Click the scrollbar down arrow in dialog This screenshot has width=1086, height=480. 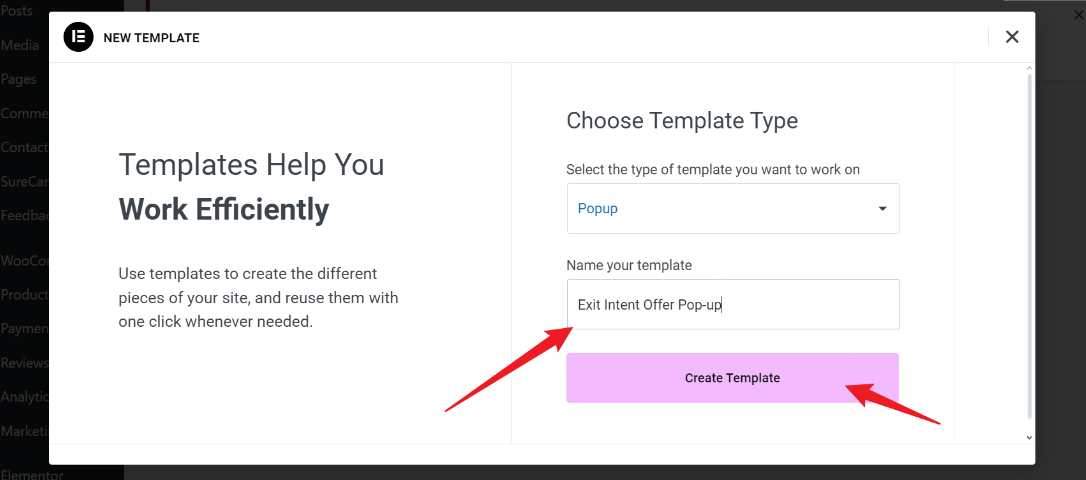pyautogui.click(x=1030, y=437)
